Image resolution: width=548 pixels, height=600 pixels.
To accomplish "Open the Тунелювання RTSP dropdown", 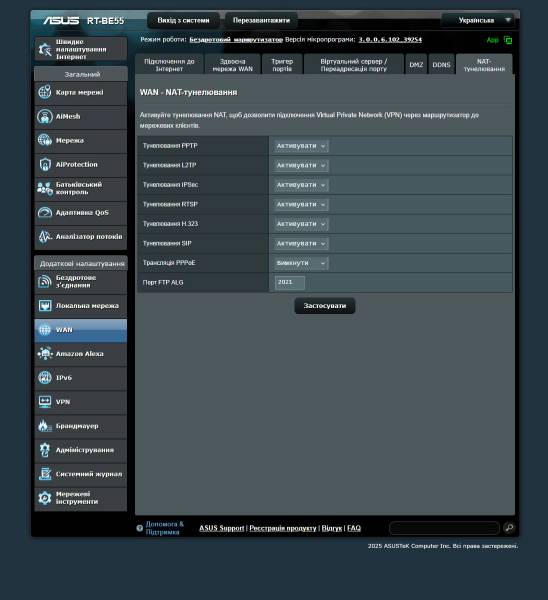I will tap(301, 204).
